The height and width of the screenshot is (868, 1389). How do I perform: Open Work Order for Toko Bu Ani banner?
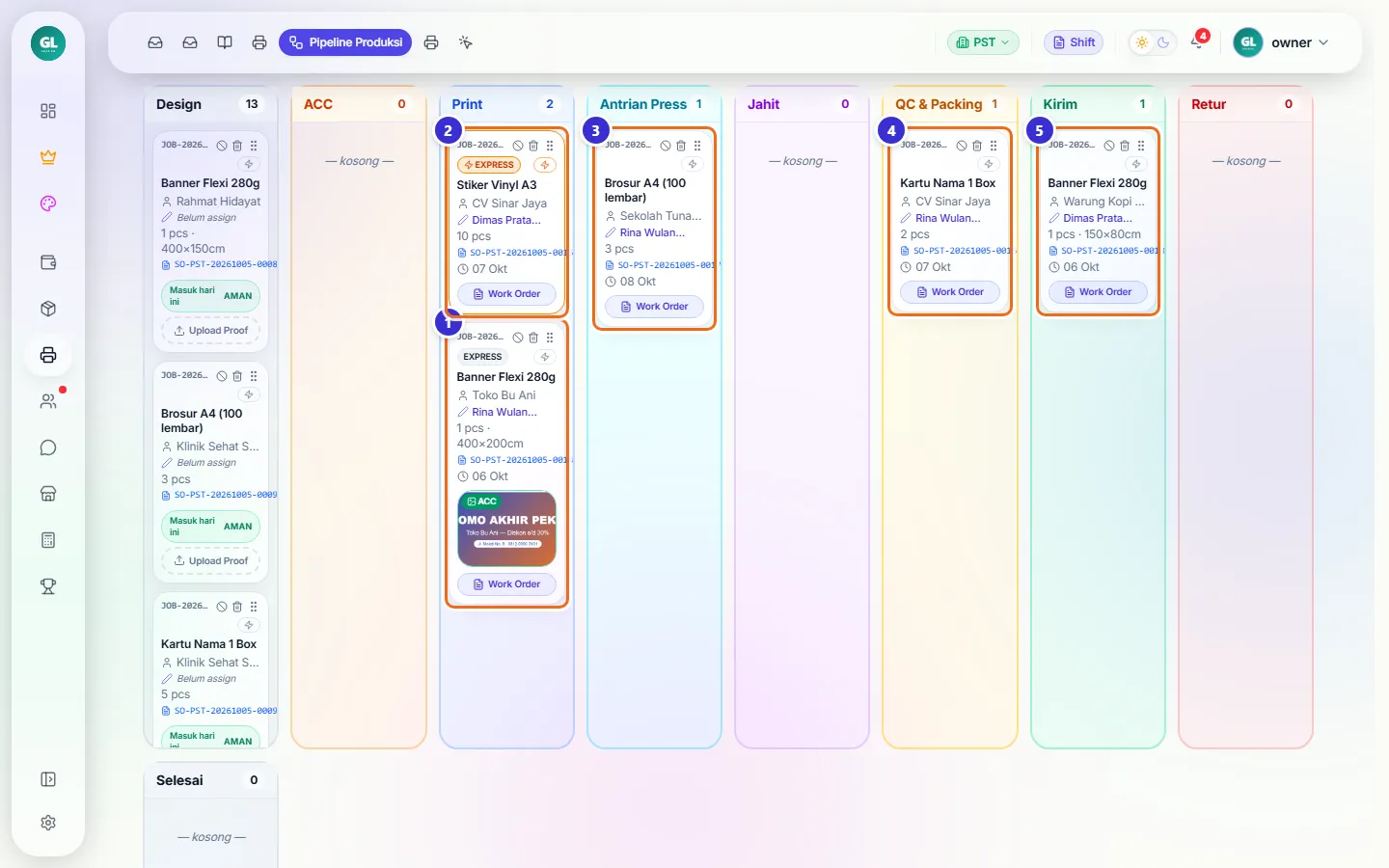pyautogui.click(x=506, y=584)
